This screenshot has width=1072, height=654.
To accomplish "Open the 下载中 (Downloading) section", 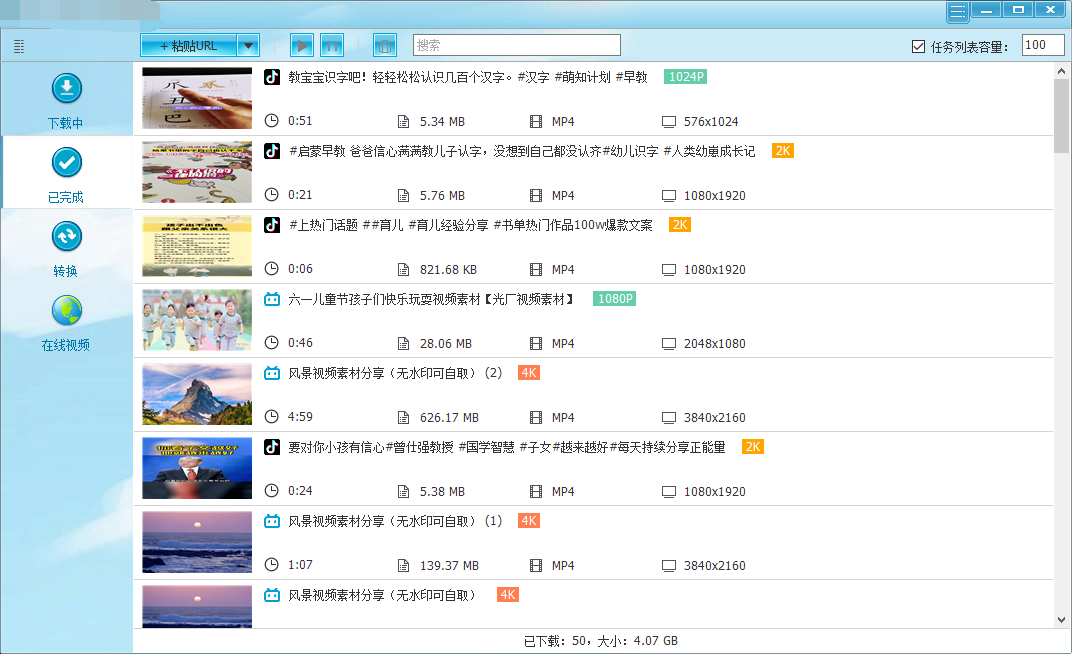I will [66, 101].
